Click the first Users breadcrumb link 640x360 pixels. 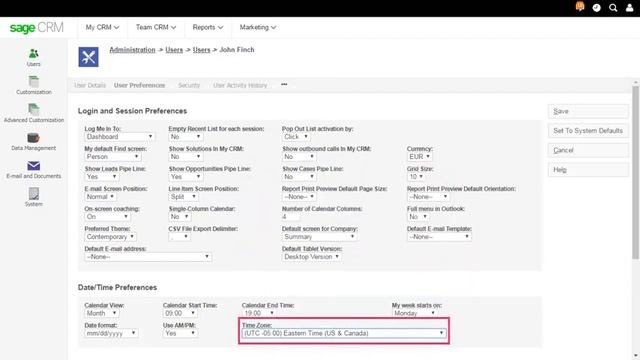[174, 50]
